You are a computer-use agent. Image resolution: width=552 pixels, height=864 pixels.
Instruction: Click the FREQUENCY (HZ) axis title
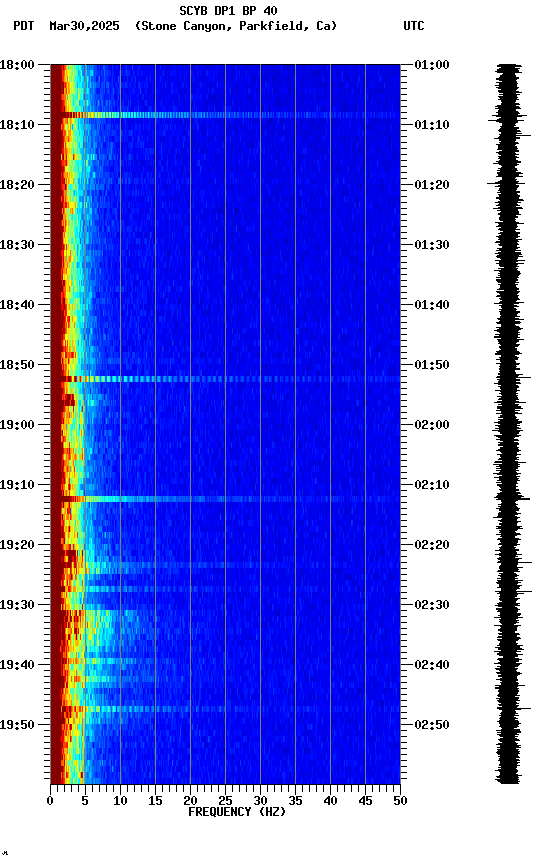pyautogui.click(x=237, y=812)
